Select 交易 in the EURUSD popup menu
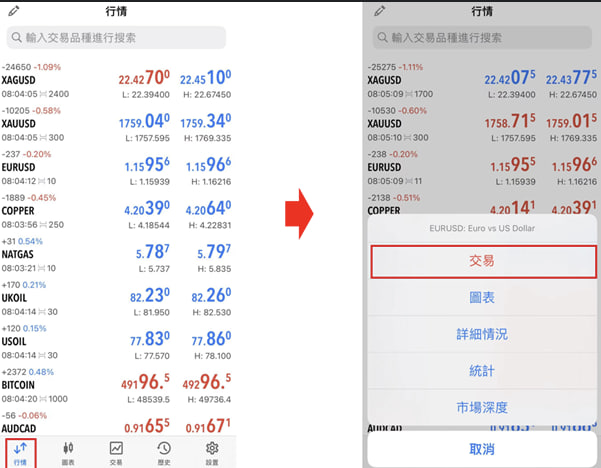 pyautogui.click(x=482, y=260)
